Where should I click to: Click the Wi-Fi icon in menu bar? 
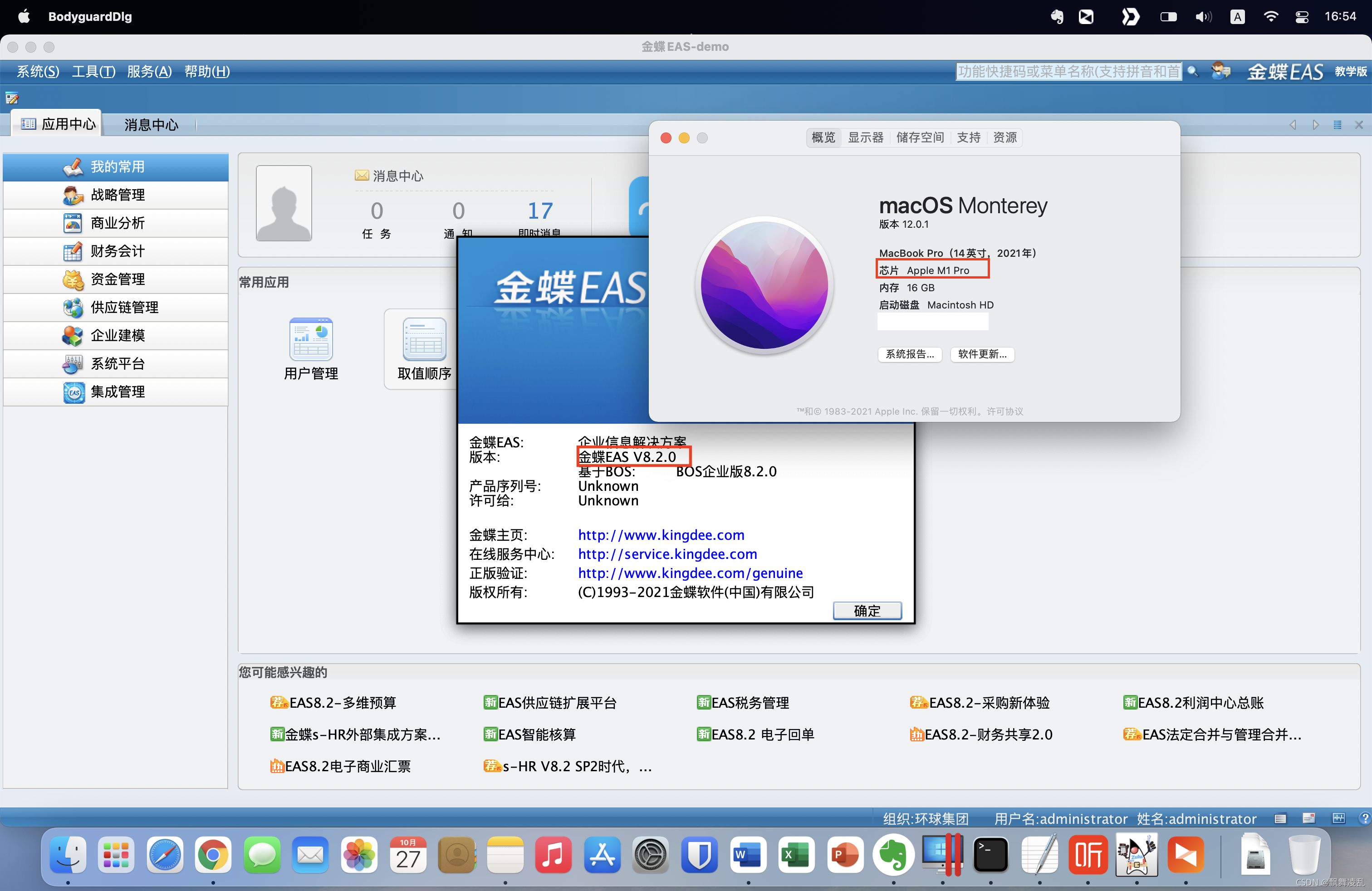(x=1270, y=16)
